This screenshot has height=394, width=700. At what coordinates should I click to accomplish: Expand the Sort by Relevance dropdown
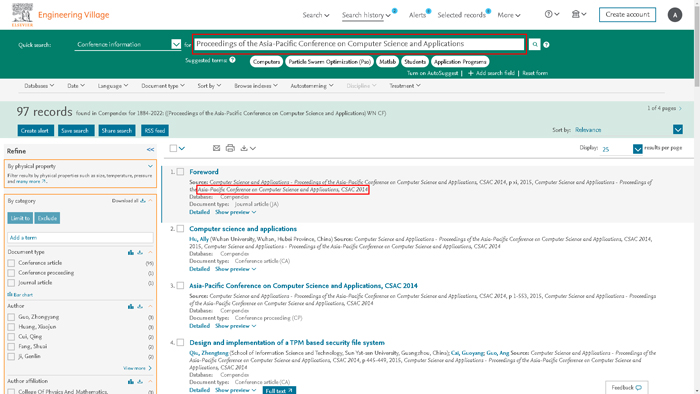pos(678,130)
